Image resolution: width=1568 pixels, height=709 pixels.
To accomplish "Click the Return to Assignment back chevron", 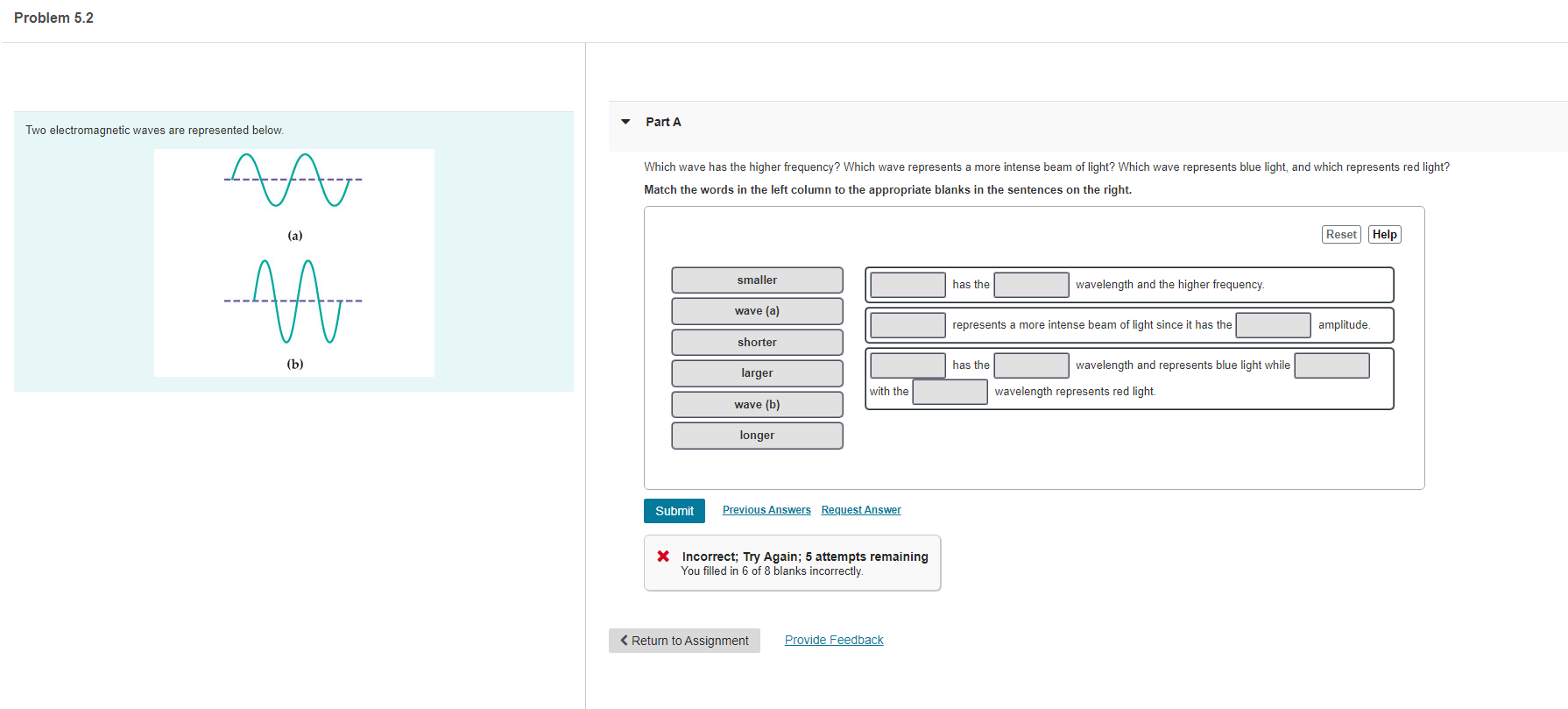I will click(624, 641).
